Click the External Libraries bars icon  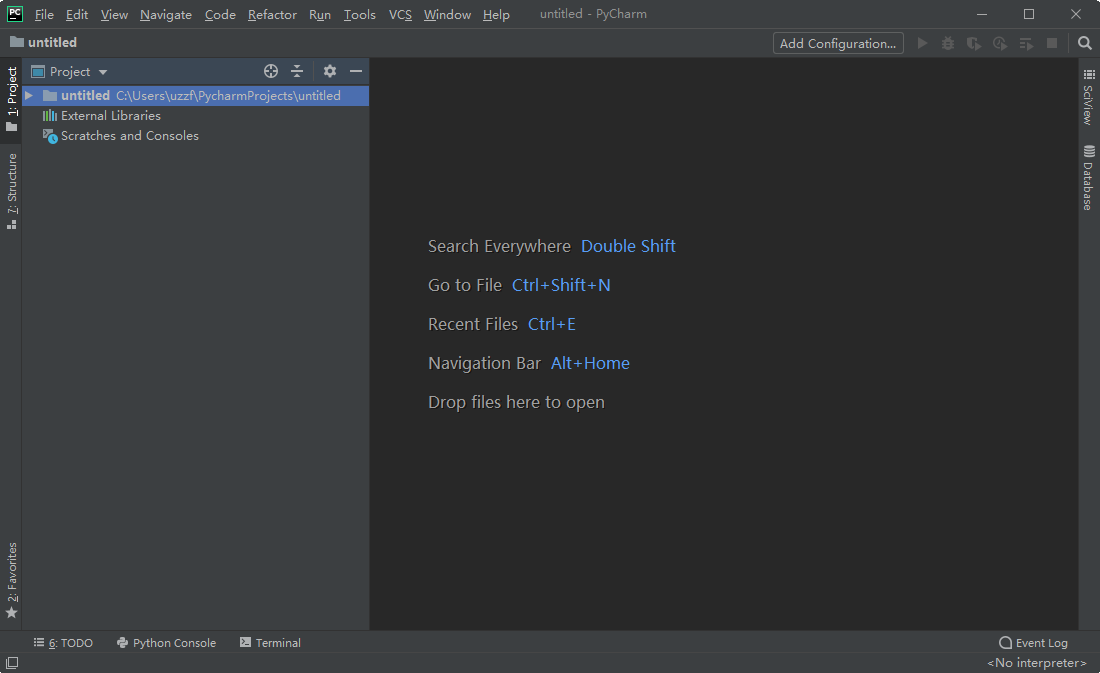point(50,116)
